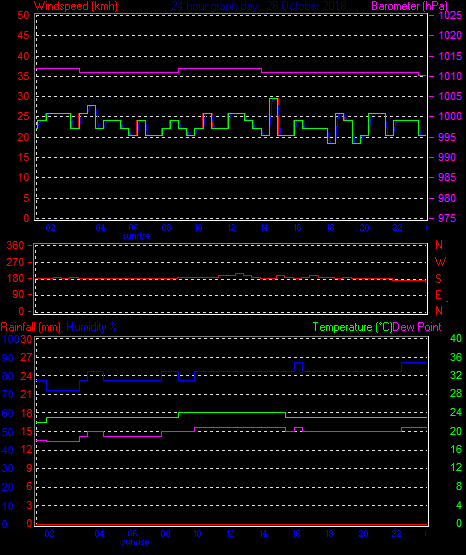
Task: Click the 50 windspeed scale value
Action: pos(23,15)
